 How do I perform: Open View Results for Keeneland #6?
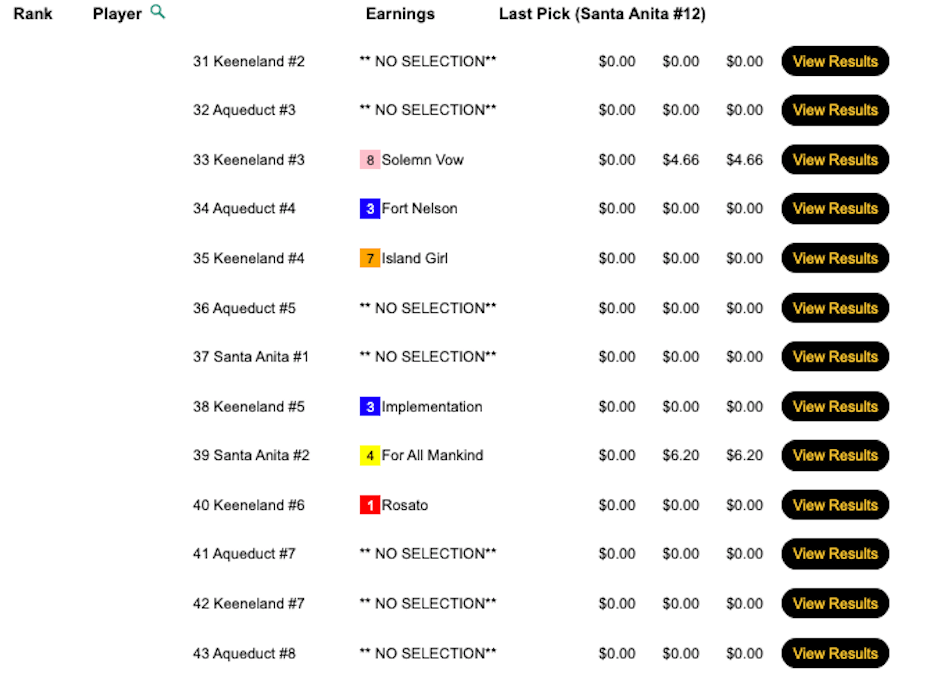pyautogui.click(x=835, y=506)
